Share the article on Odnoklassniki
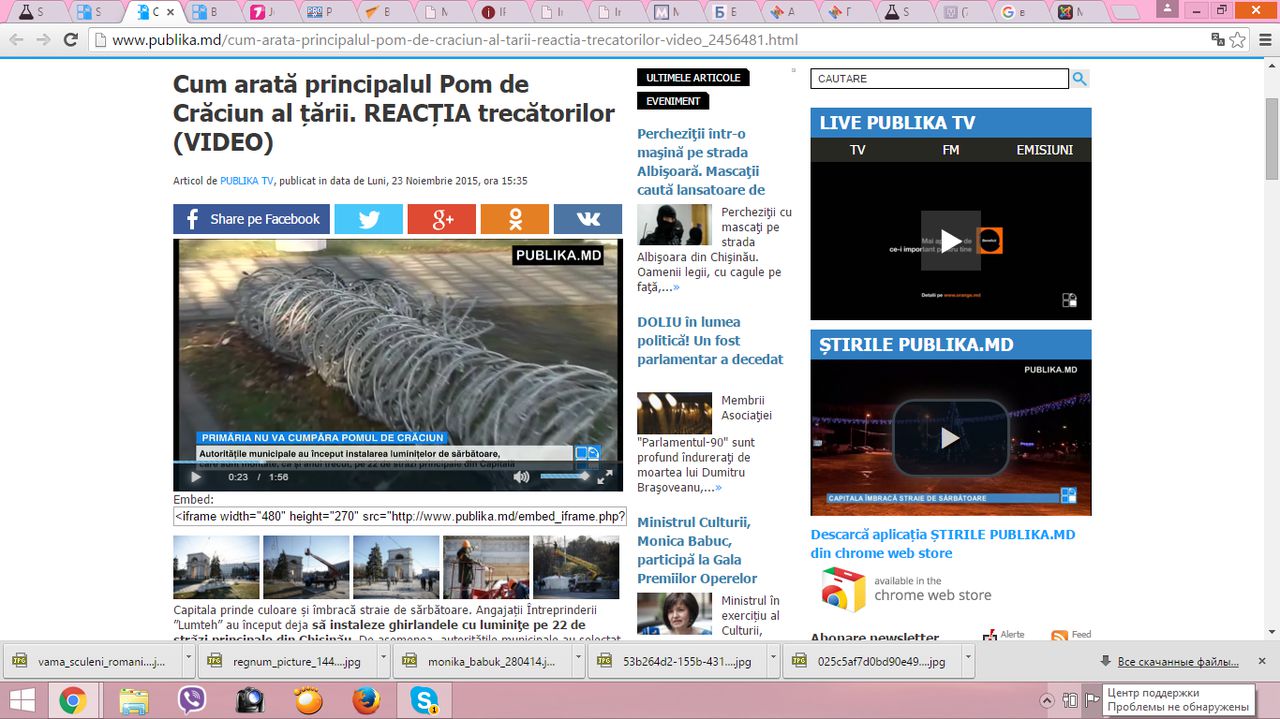The image size is (1280, 719). coord(514,219)
